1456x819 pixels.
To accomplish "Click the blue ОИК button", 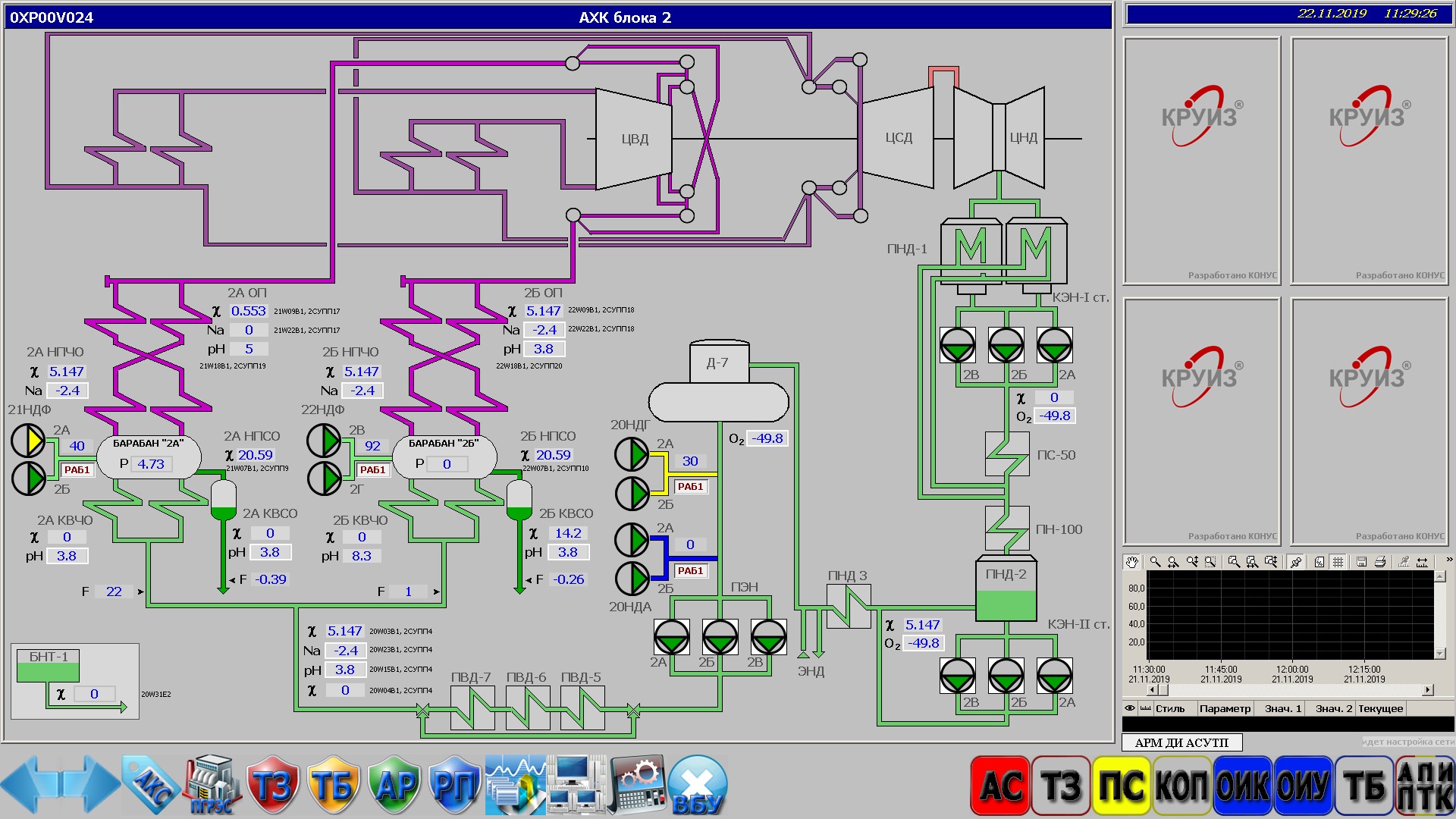I will tap(1243, 786).
